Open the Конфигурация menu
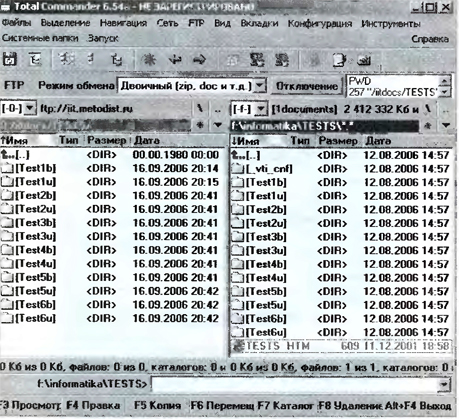Screen dimensions: 459x419 tap(320, 23)
